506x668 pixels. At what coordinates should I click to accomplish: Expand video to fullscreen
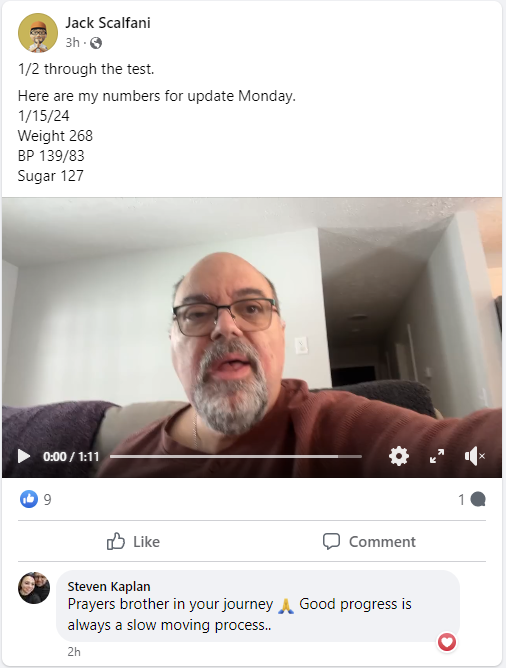click(437, 456)
